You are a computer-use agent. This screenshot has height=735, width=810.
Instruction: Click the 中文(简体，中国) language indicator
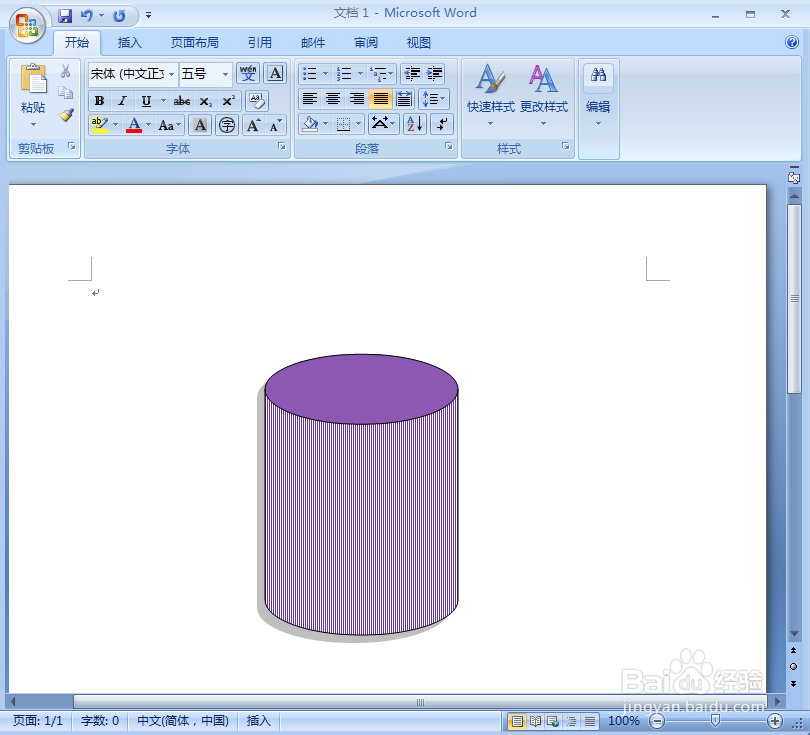pos(182,721)
